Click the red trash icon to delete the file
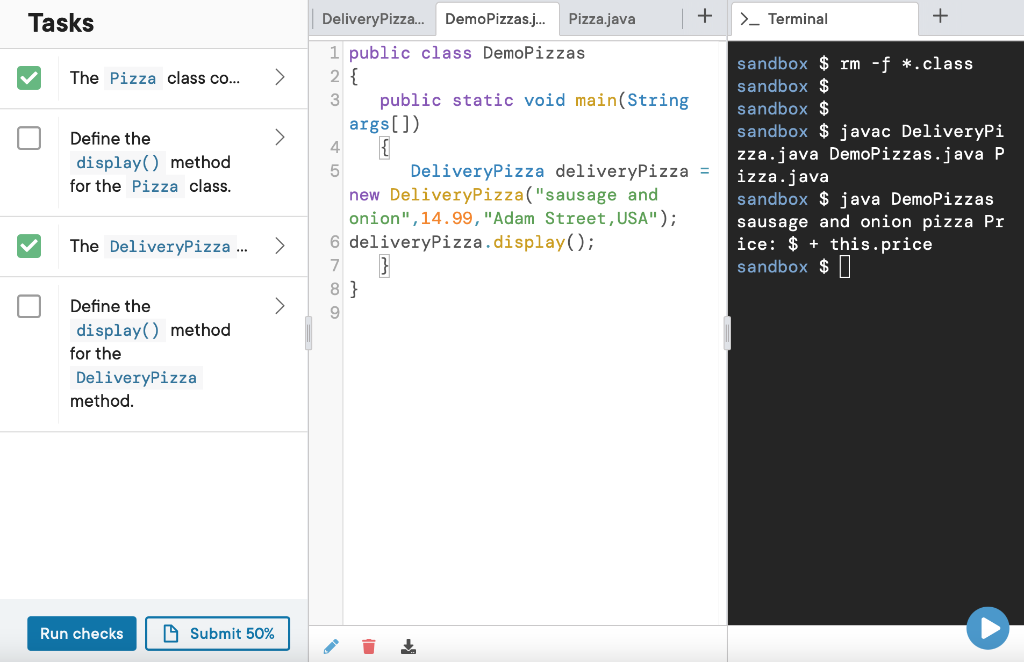This screenshot has height=662, width=1024. [x=369, y=646]
